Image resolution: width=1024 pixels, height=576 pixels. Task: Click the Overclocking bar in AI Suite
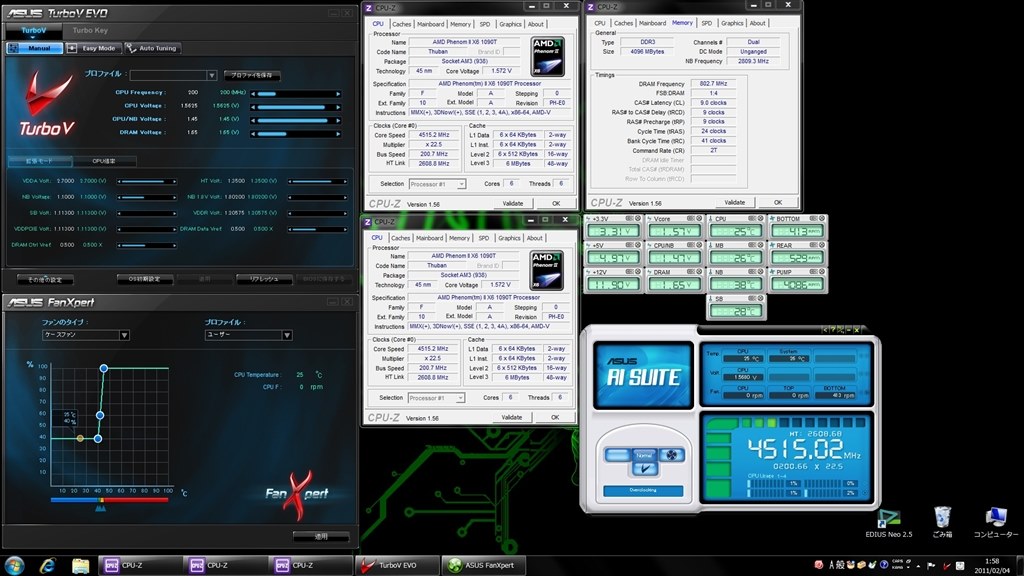[643, 490]
